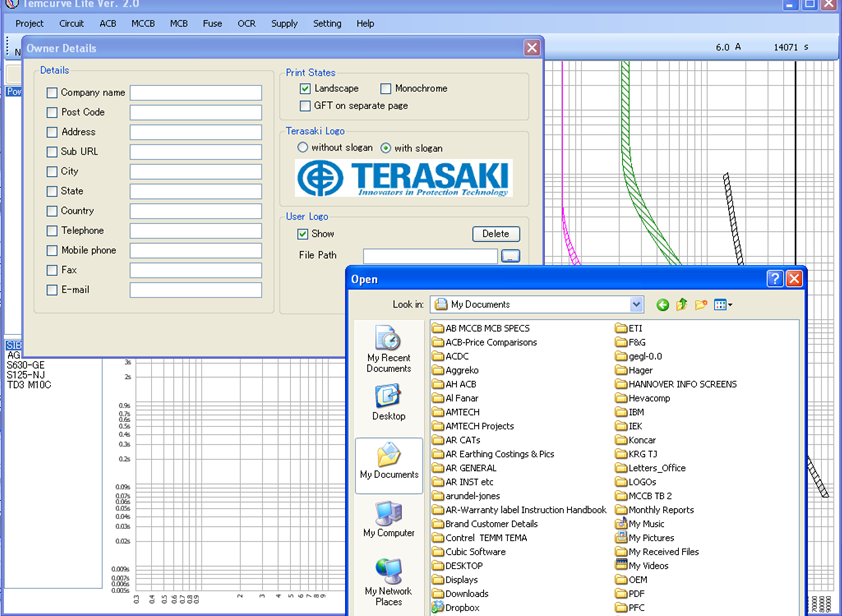Screen dimensions: 842x616
Task: Create new folder icon in Open dialog
Action: pyautogui.click(x=701, y=305)
